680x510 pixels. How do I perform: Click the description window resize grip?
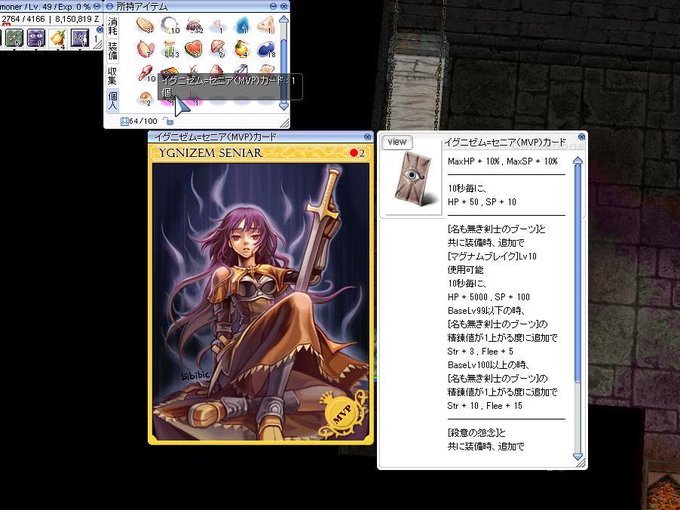tap(581, 463)
